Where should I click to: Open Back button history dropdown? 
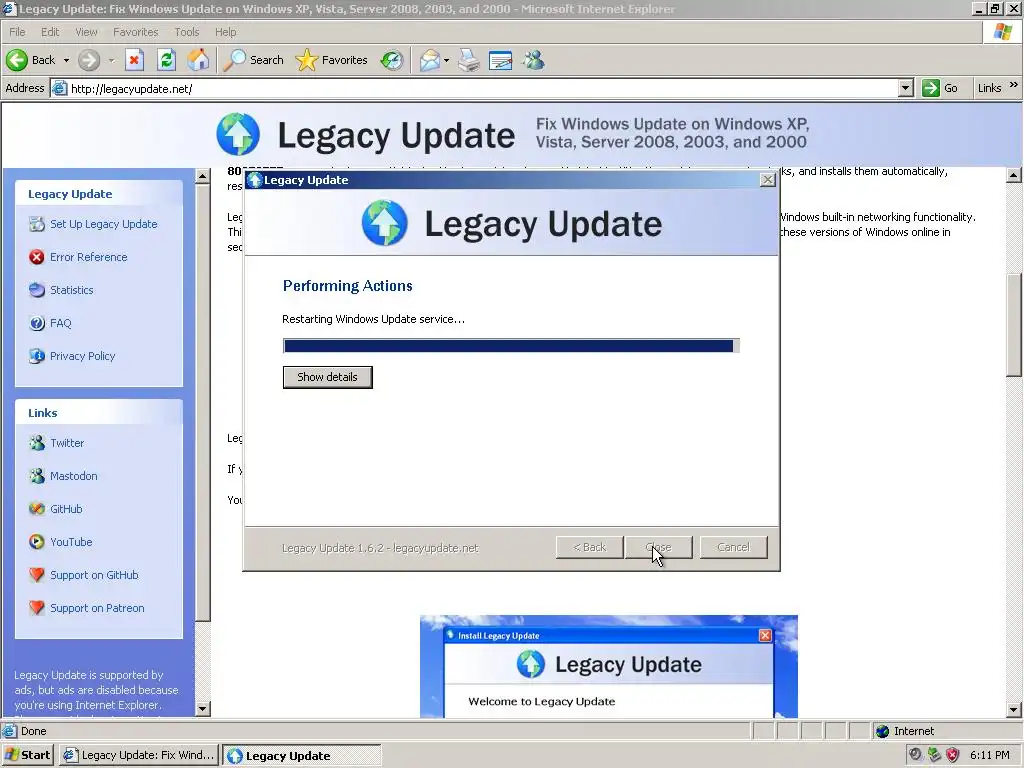(x=66, y=60)
